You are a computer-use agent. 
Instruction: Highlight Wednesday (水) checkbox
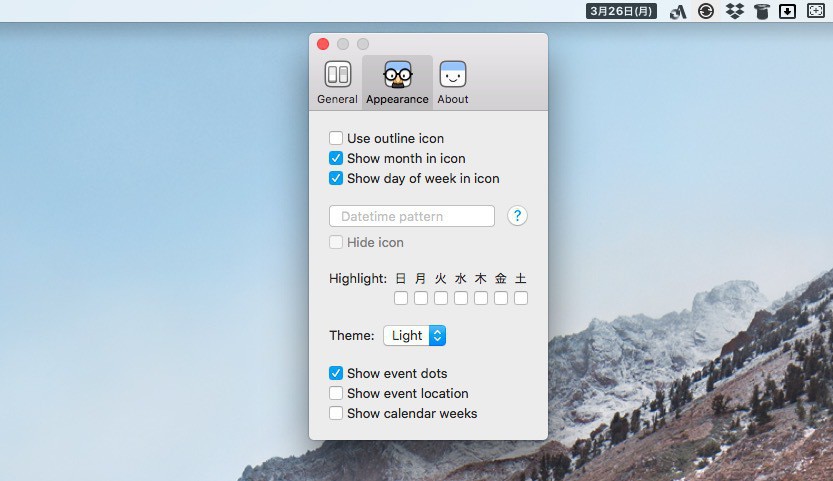pyautogui.click(x=461, y=298)
